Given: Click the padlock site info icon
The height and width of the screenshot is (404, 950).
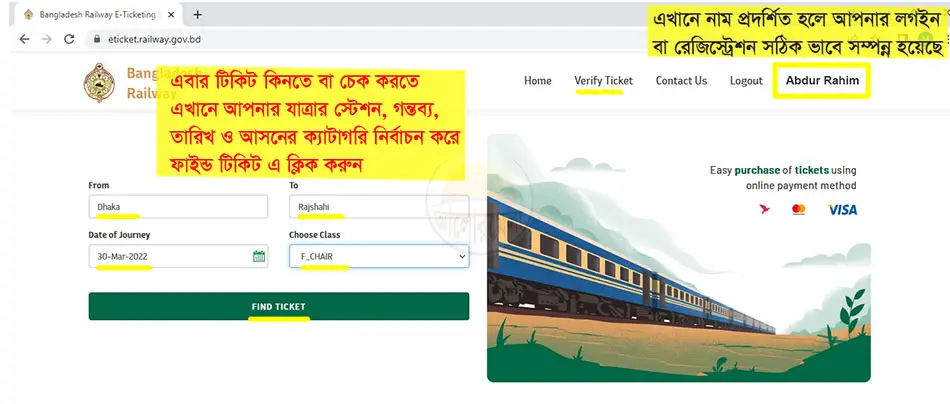Looking at the screenshot, I should coord(96,39).
